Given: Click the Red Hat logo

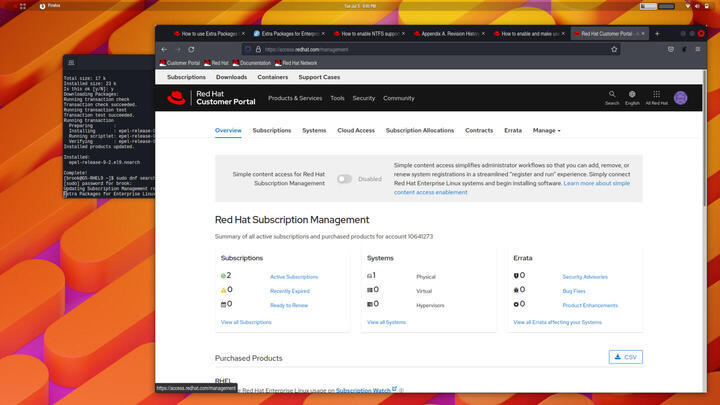Looking at the screenshot, I should pyautogui.click(x=176, y=98).
